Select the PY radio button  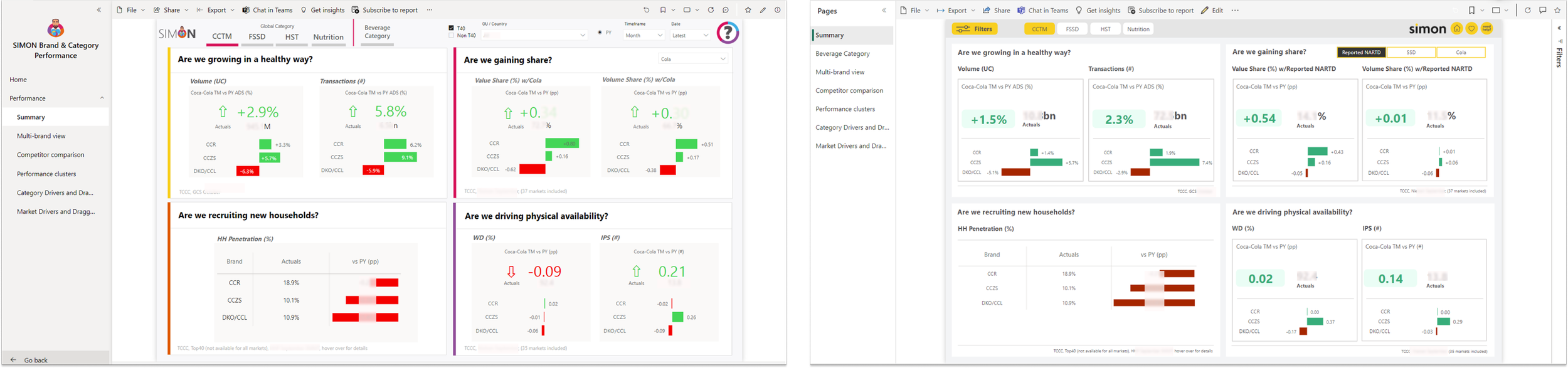pyautogui.click(x=600, y=33)
